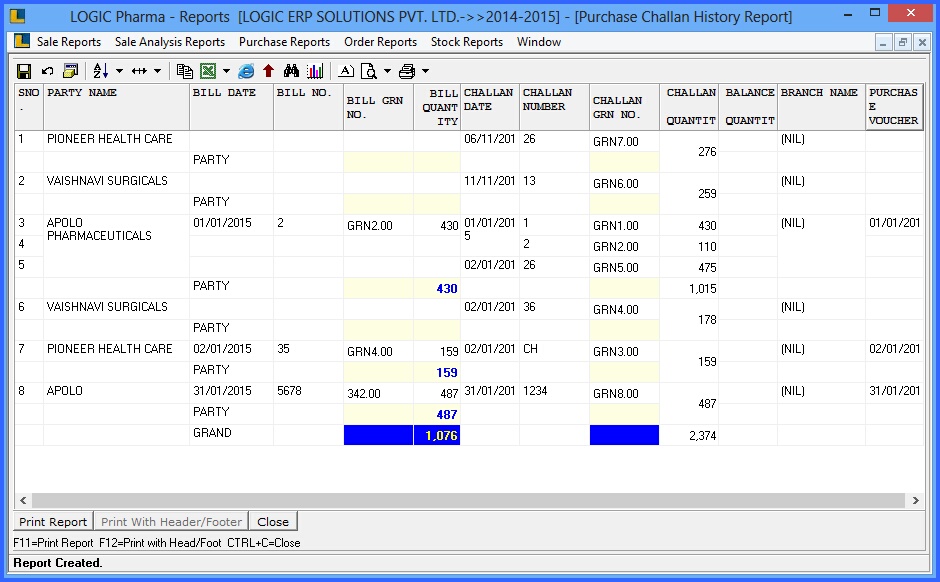Click the Print Report button
The height and width of the screenshot is (582, 940).
(53, 521)
